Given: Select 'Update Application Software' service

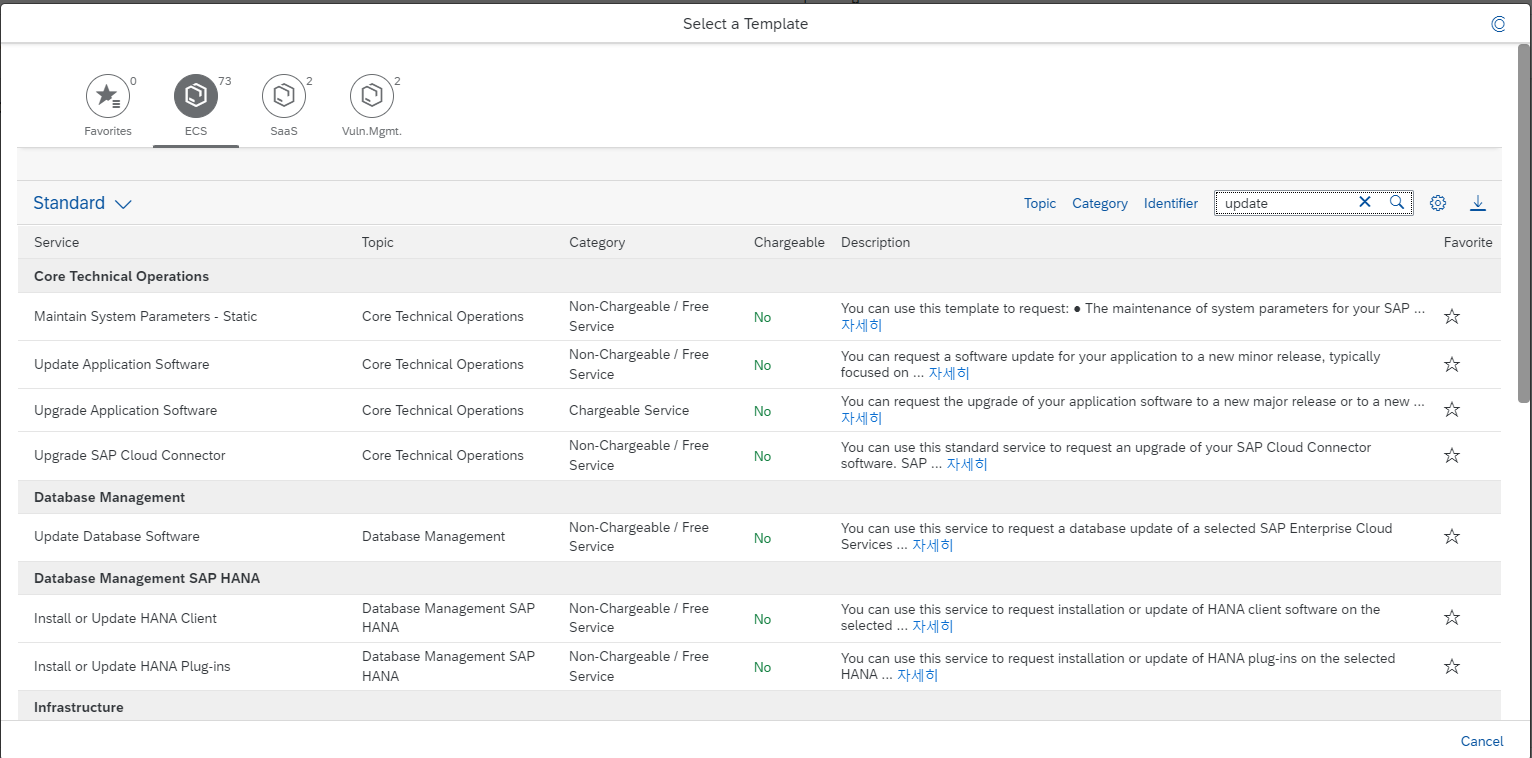Looking at the screenshot, I should pyautogui.click(x=122, y=364).
